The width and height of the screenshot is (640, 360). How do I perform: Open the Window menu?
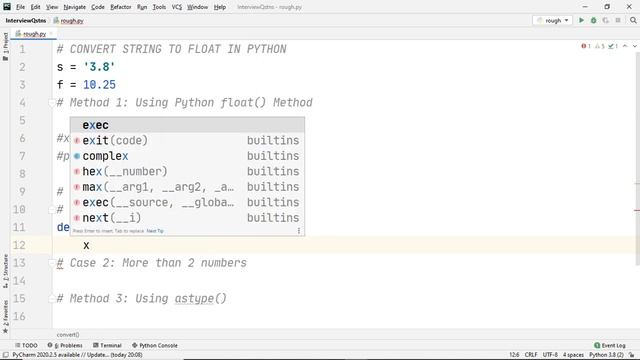coord(198,7)
